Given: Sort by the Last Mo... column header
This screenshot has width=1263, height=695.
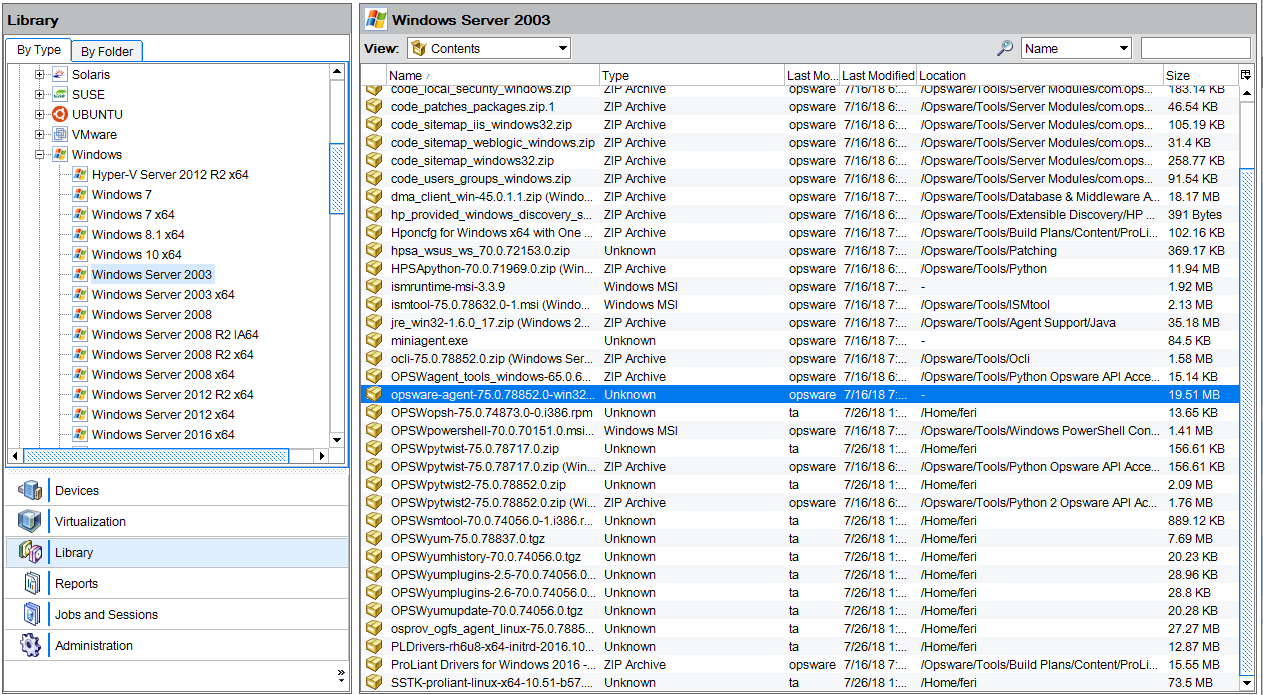Looking at the screenshot, I should tap(811, 75).
